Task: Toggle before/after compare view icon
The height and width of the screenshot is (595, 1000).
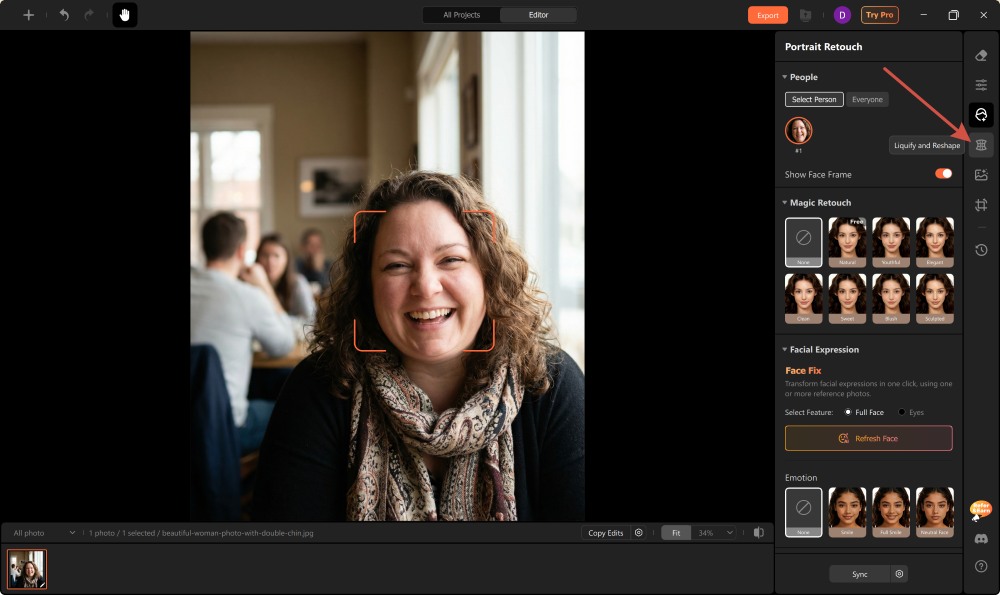Action: tap(759, 533)
